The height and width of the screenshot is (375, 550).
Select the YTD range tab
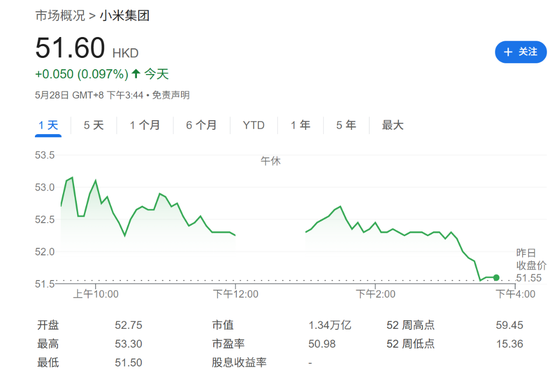(254, 125)
